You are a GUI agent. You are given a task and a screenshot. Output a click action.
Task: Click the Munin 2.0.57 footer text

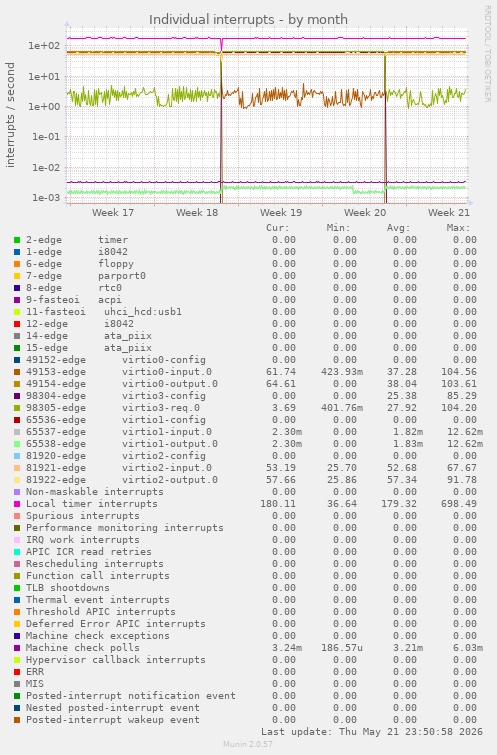coord(248,744)
